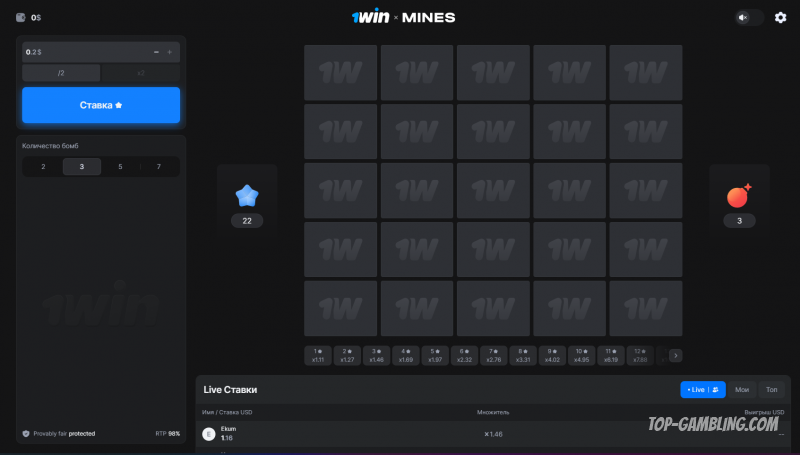
Task: Click the RTP 98% label
Action: pos(168,434)
